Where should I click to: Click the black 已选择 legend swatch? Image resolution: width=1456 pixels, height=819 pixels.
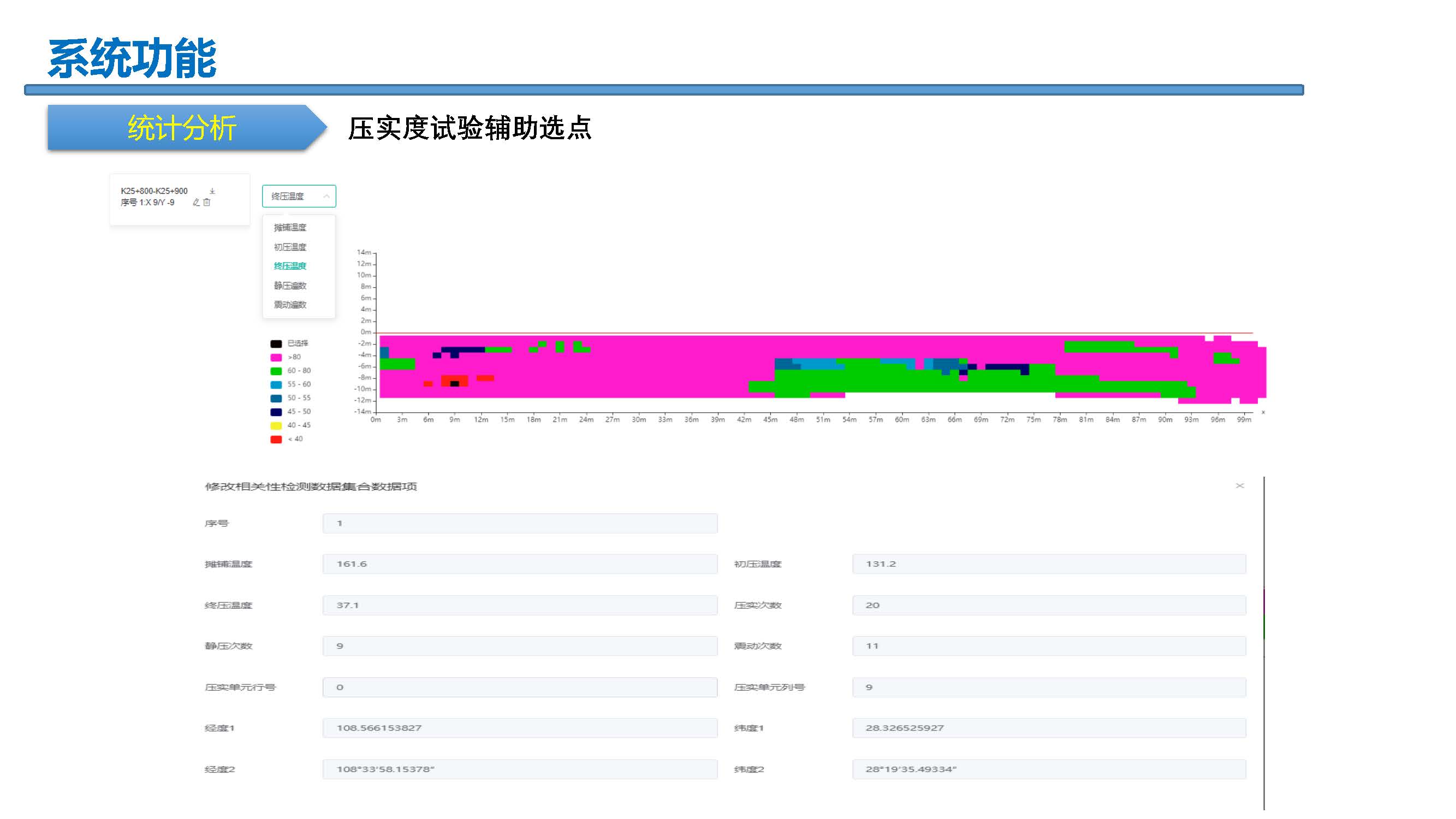[x=276, y=343]
